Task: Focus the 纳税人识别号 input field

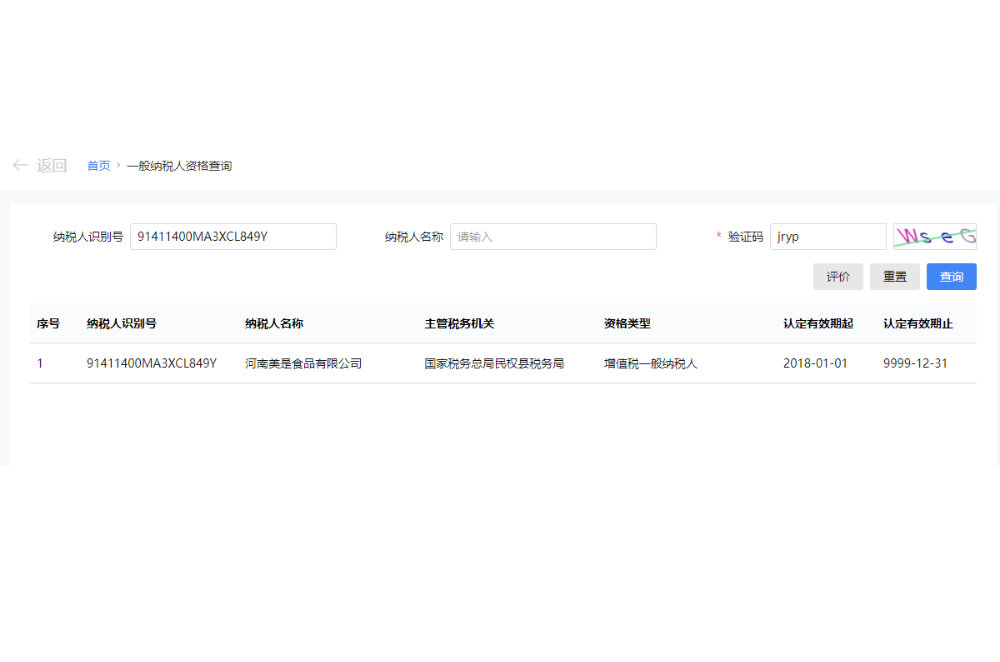Action: point(233,237)
